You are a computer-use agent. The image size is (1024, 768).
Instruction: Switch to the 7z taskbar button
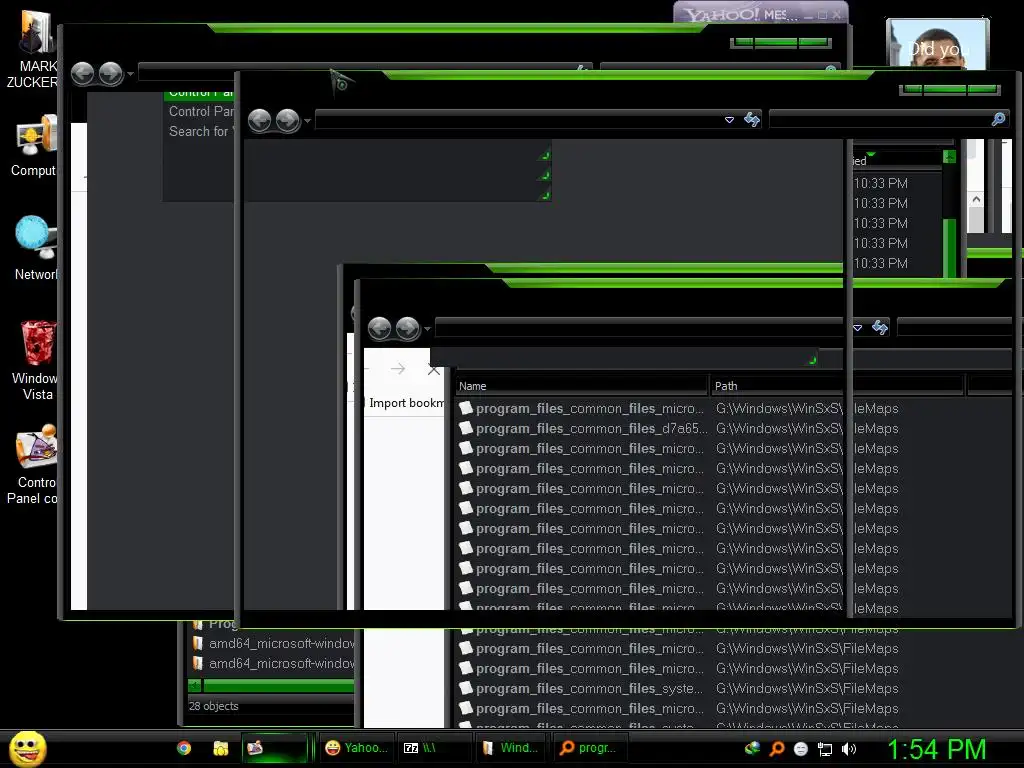coord(435,748)
